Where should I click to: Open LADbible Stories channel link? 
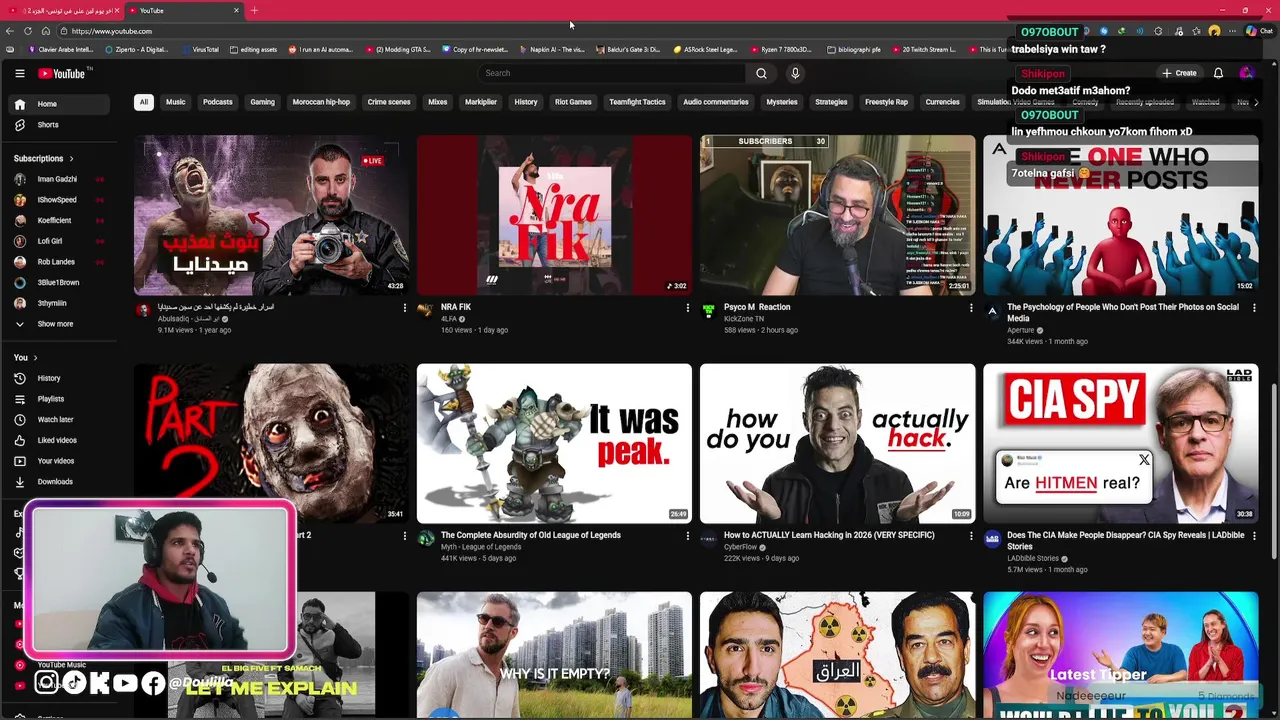1033,558
